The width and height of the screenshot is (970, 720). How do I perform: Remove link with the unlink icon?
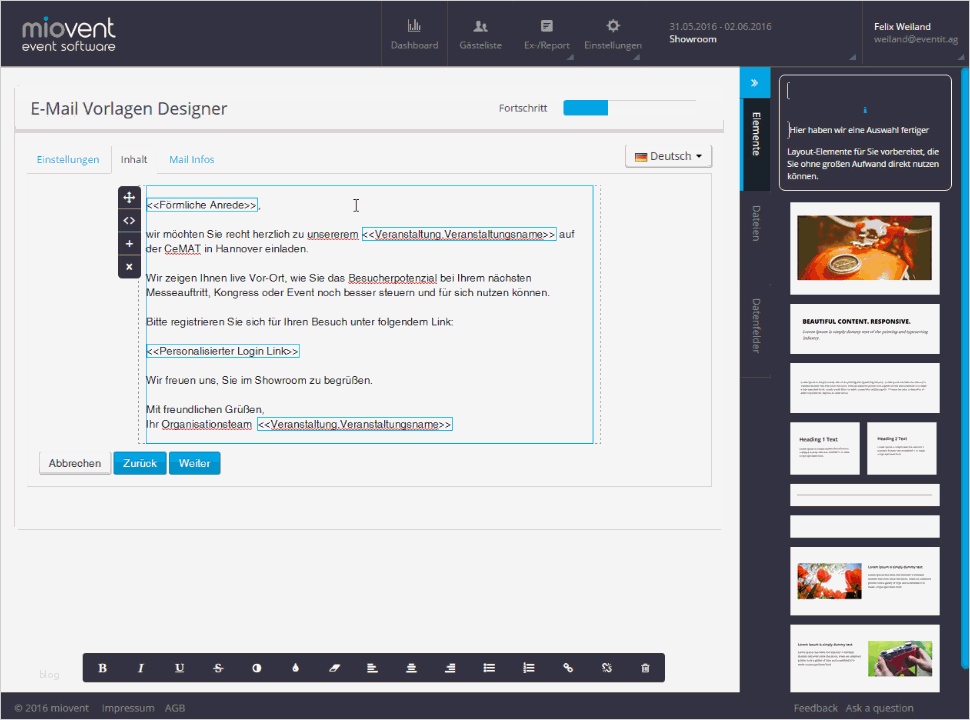pyautogui.click(x=607, y=668)
